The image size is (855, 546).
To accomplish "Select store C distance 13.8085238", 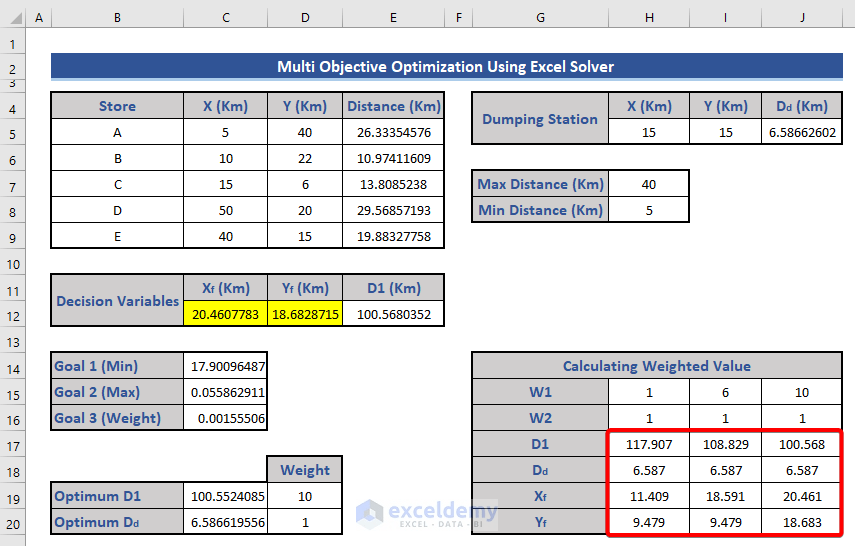I will 394,185.
